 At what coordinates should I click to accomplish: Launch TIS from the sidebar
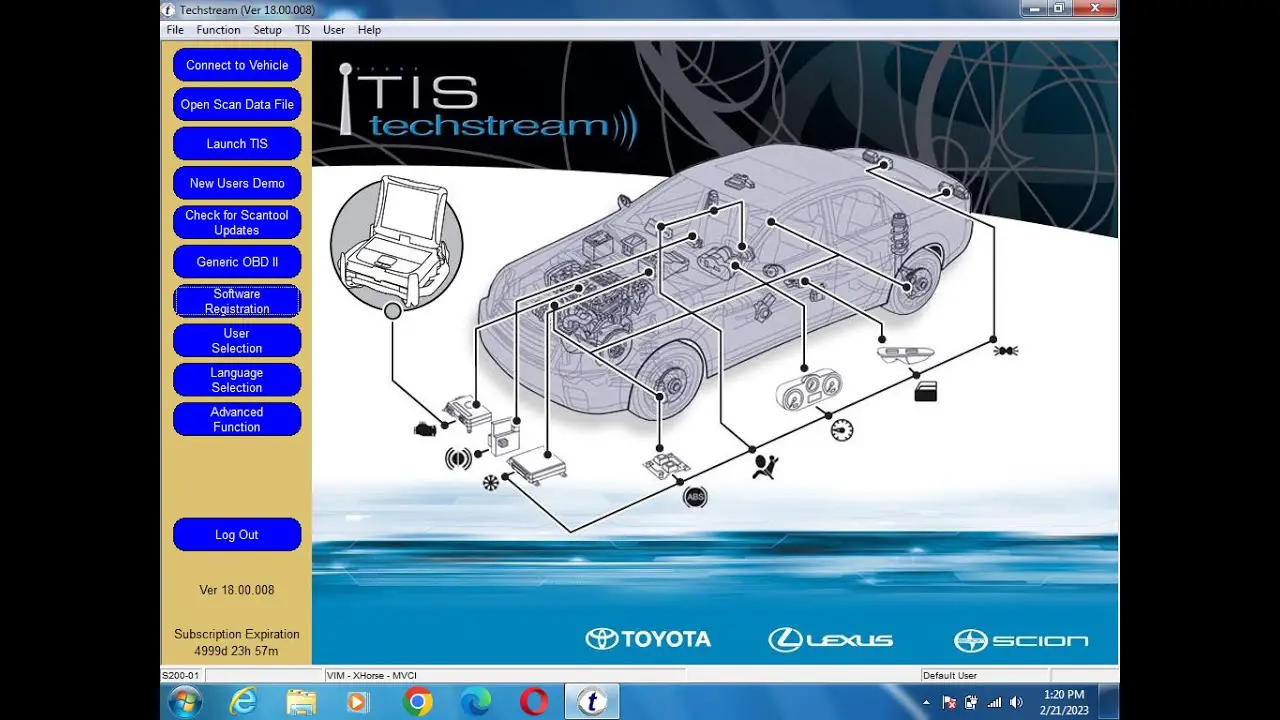tap(237, 144)
